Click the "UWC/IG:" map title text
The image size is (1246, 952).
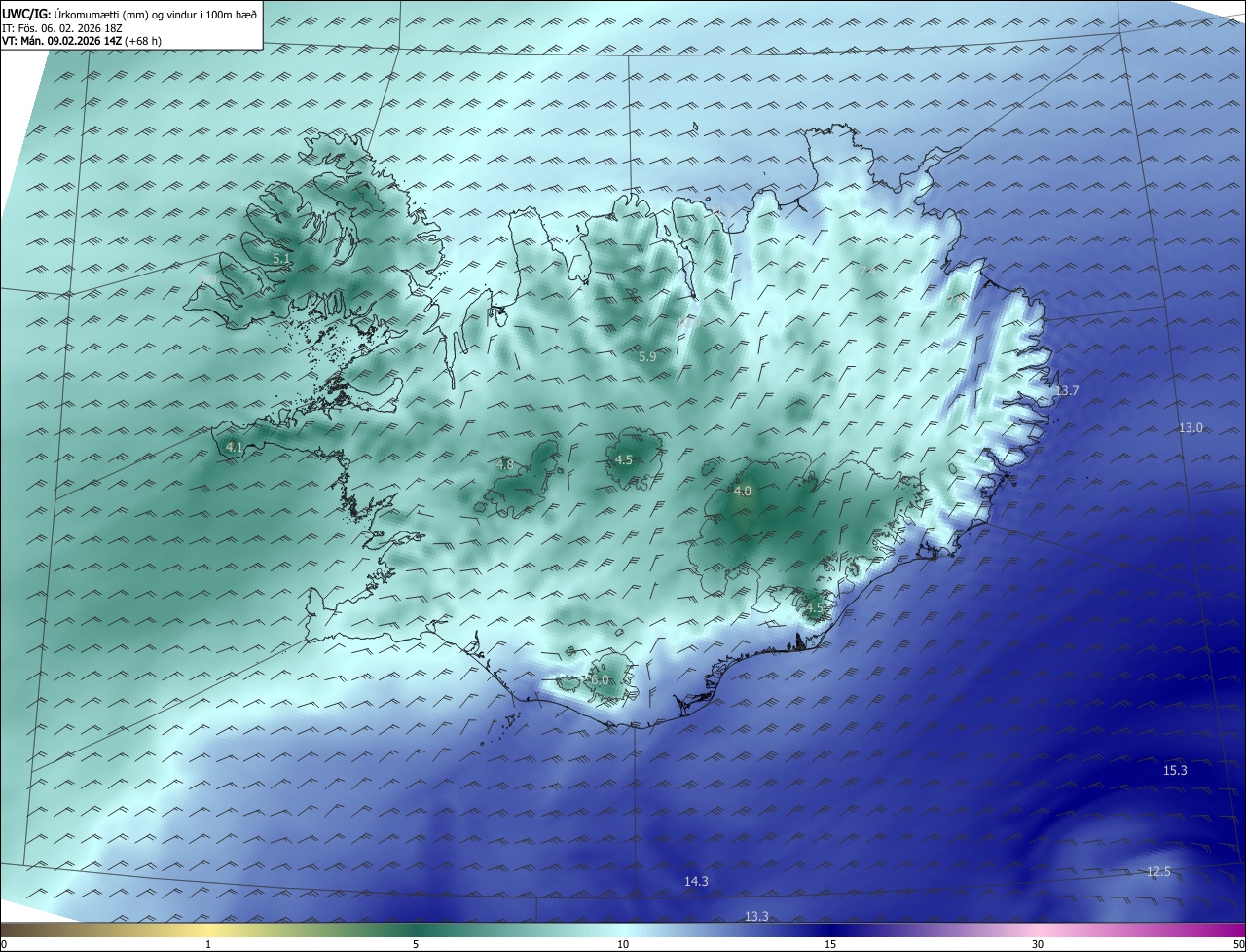coord(25,14)
